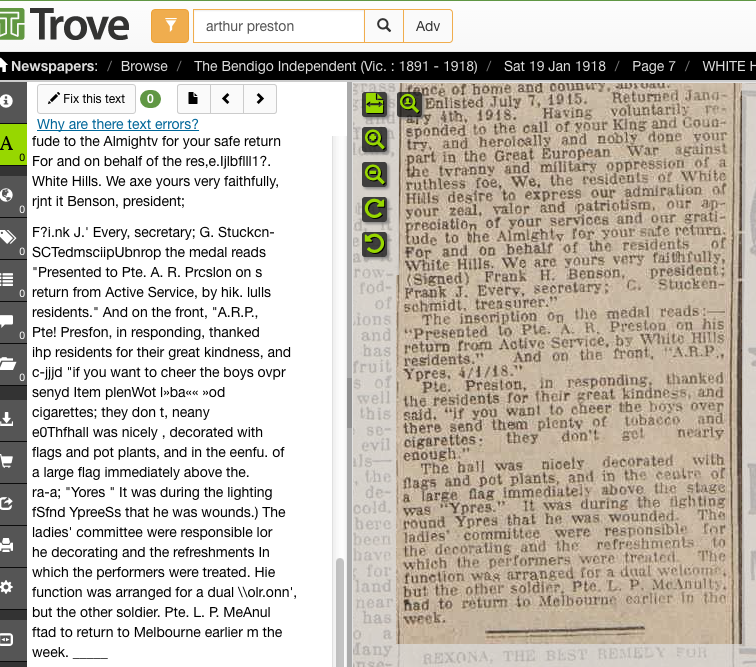
Task: Go to next article with right chevron
Action: coord(260,99)
